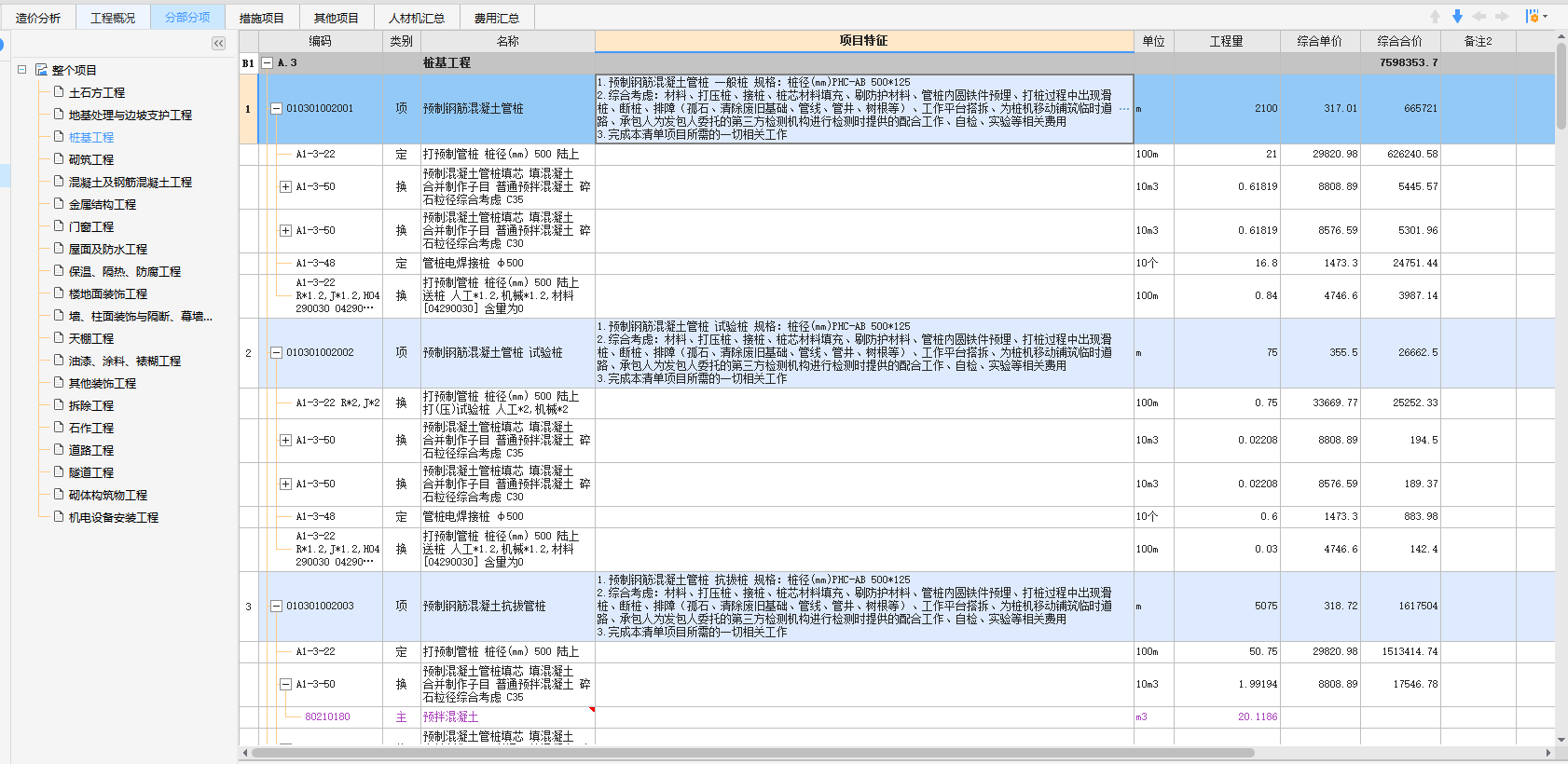Click document icon beside 土石方工程
The width and height of the screenshot is (1568, 764).
pos(59,92)
